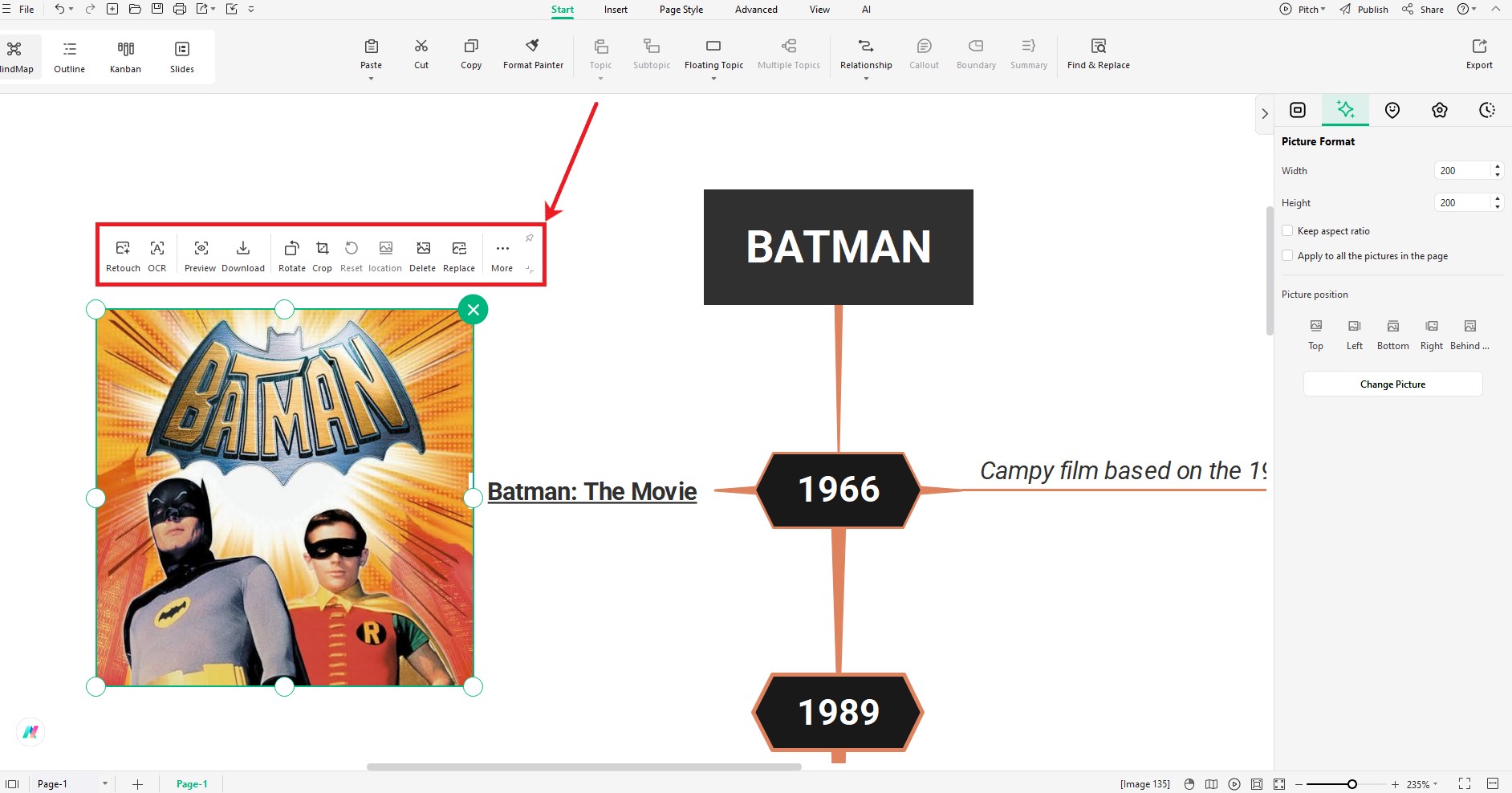
Task: Open the Insert tab
Action: click(616, 10)
